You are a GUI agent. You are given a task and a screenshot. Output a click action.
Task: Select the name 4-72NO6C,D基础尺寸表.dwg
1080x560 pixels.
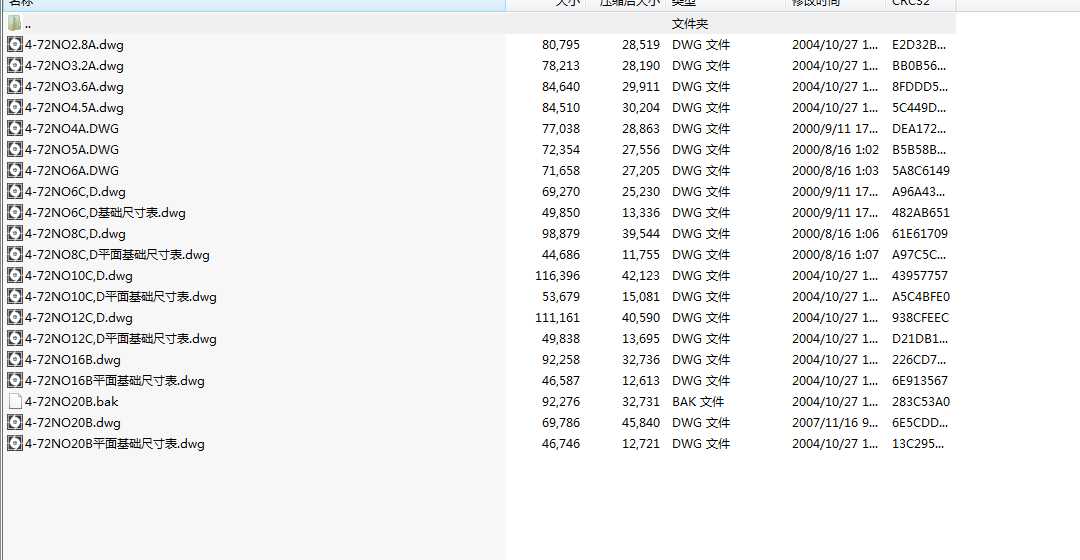tap(105, 213)
